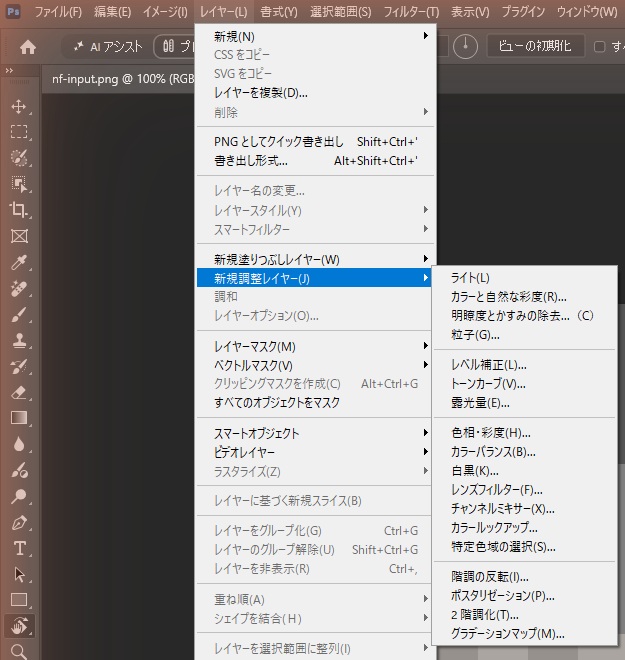Click the AI アシスト button
The image size is (625, 660).
[x=107, y=46]
